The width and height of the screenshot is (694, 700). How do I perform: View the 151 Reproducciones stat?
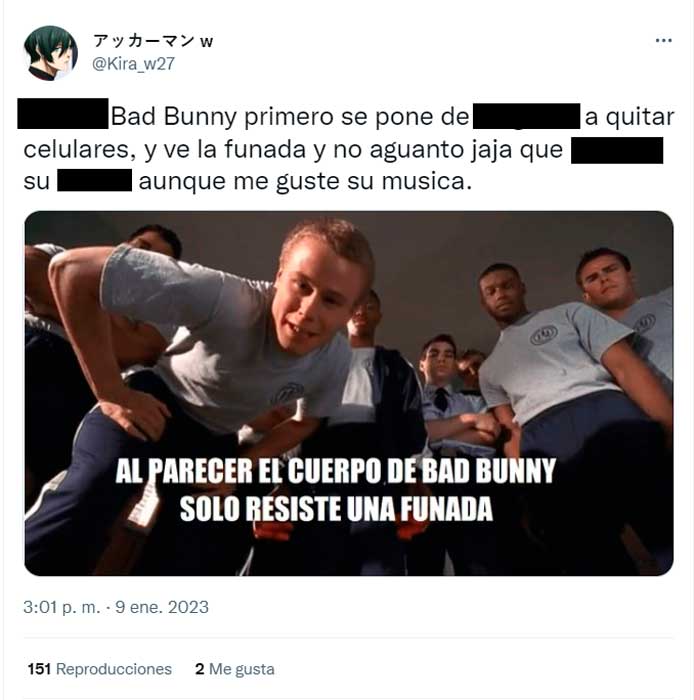click(100, 669)
